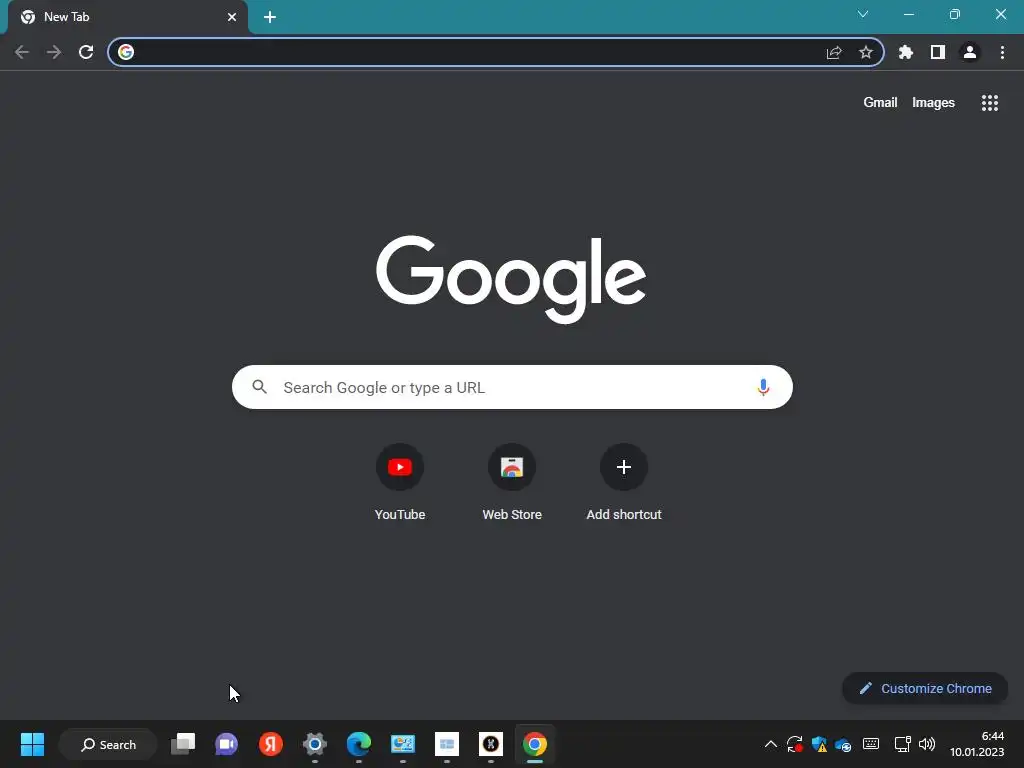Click the Search Google or type a URL box

point(512,387)
